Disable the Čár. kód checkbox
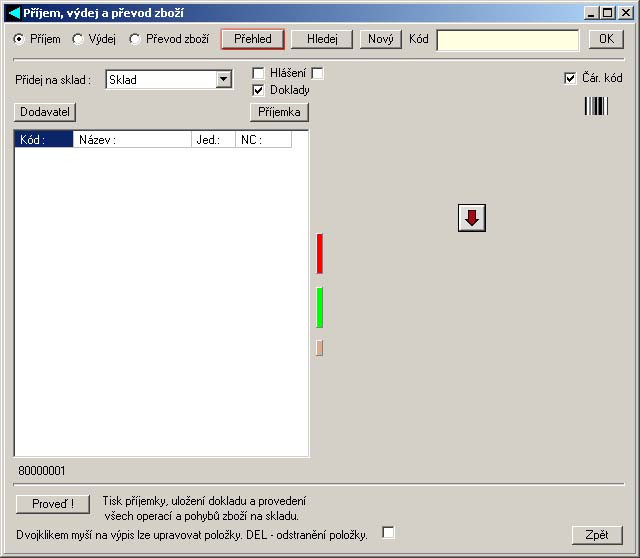This screenshot has height=558, width=640. [x=570, y=78]
